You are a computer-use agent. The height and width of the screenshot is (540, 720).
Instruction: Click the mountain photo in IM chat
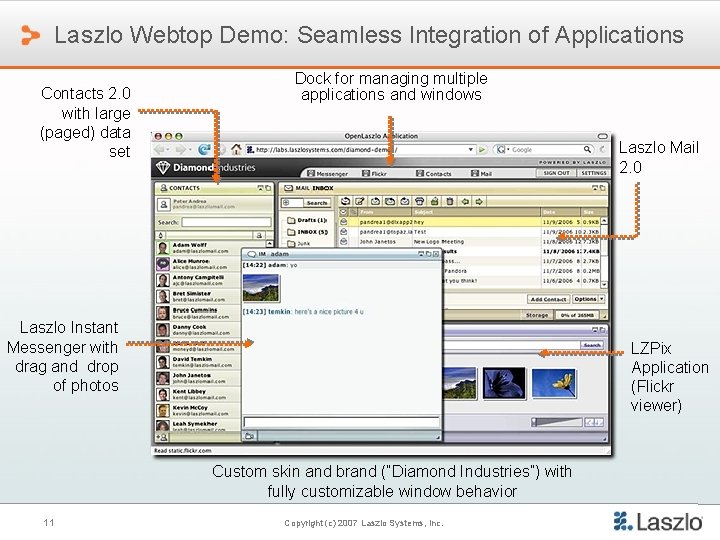click(x=261, y=288)
